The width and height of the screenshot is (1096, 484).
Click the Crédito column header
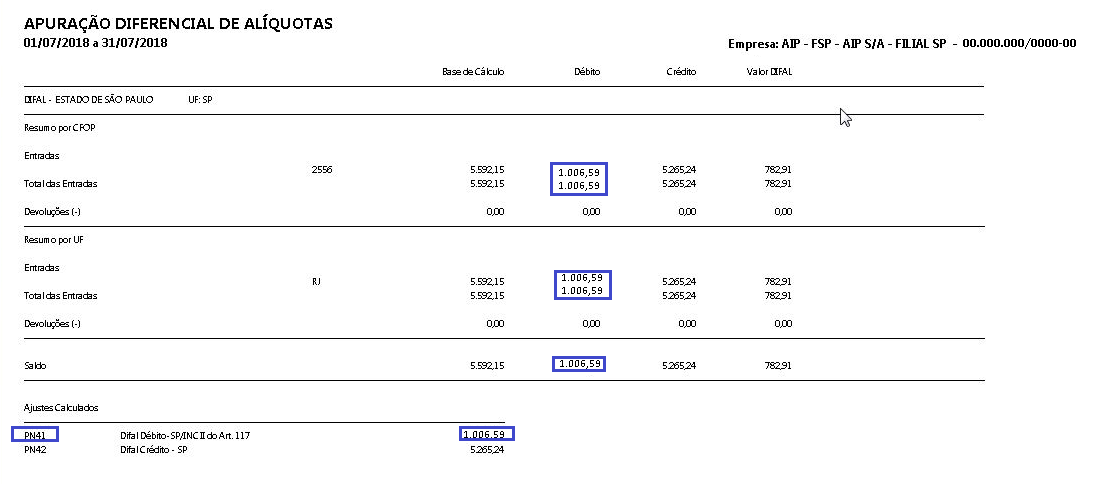tap(681, 72)
